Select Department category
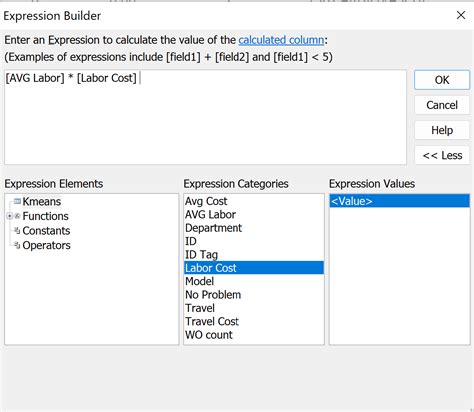The height and width of the screenshot is (412, 474). click(254, 228)
